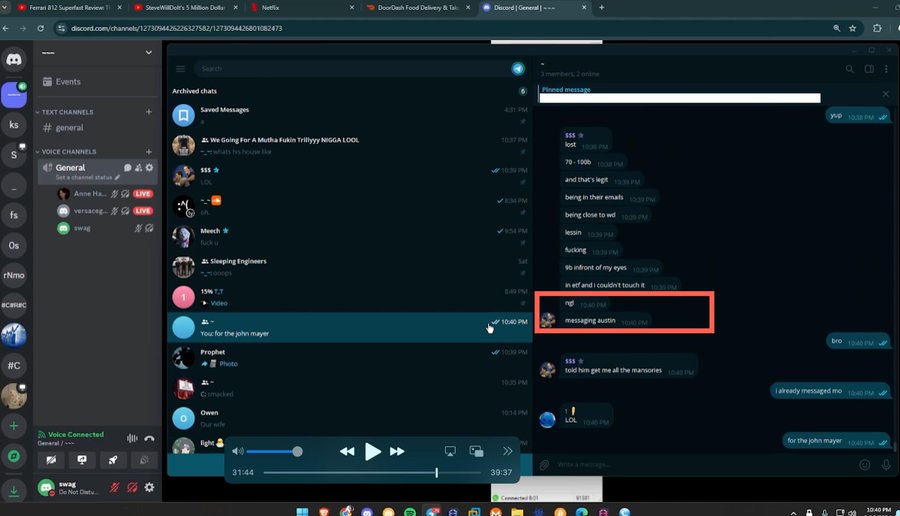Open the Download Apps icon in Discord
The image size is (900, 516).
coord(14,491)
